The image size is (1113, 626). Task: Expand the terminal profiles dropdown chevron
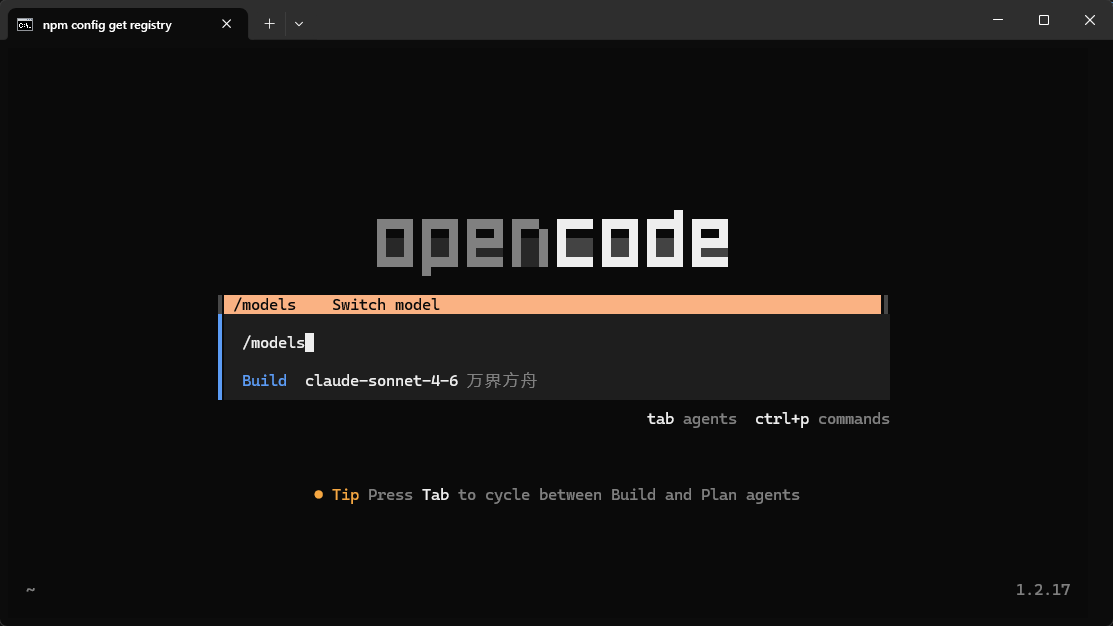[x=298, y=24]
